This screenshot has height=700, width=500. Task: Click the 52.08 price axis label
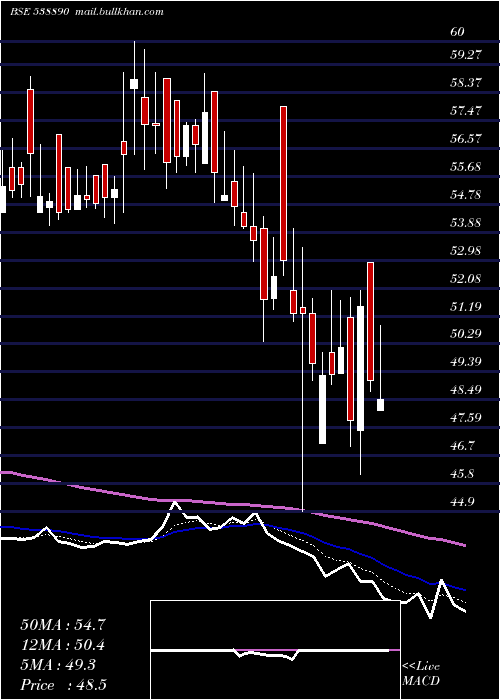click(465, 279)
